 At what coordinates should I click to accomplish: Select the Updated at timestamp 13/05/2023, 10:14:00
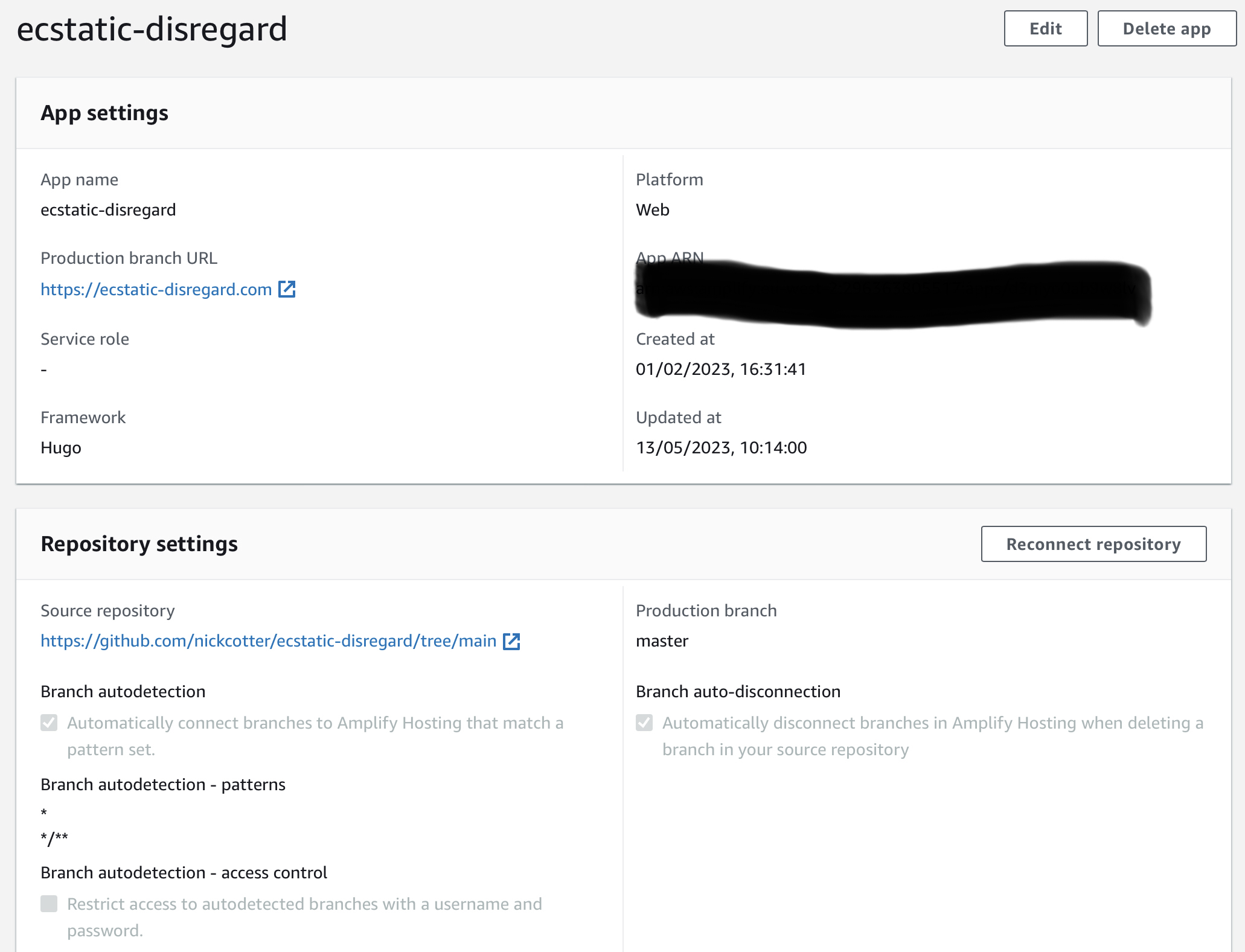722,448
